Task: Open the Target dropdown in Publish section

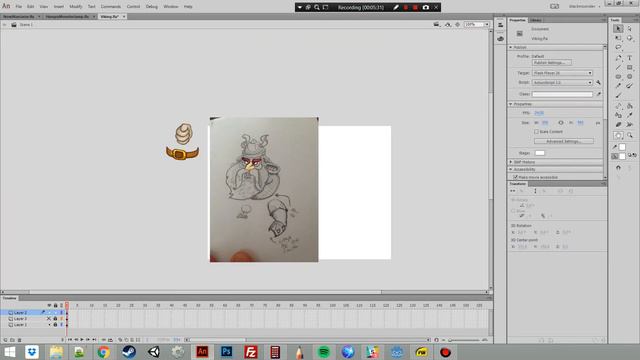Action: (562, 73)
